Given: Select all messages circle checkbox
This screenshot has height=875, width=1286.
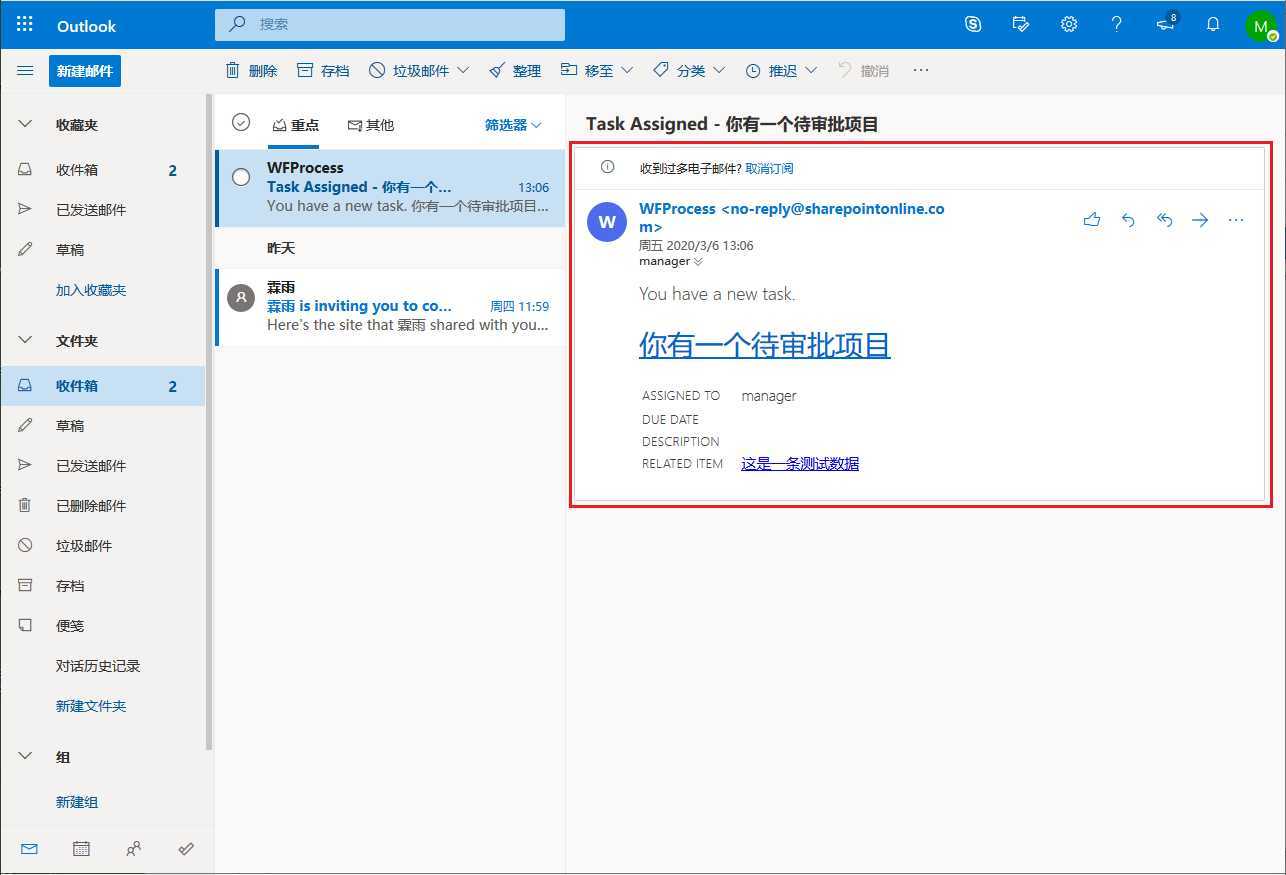Looking at the screenshot, I should click(240, 122).
